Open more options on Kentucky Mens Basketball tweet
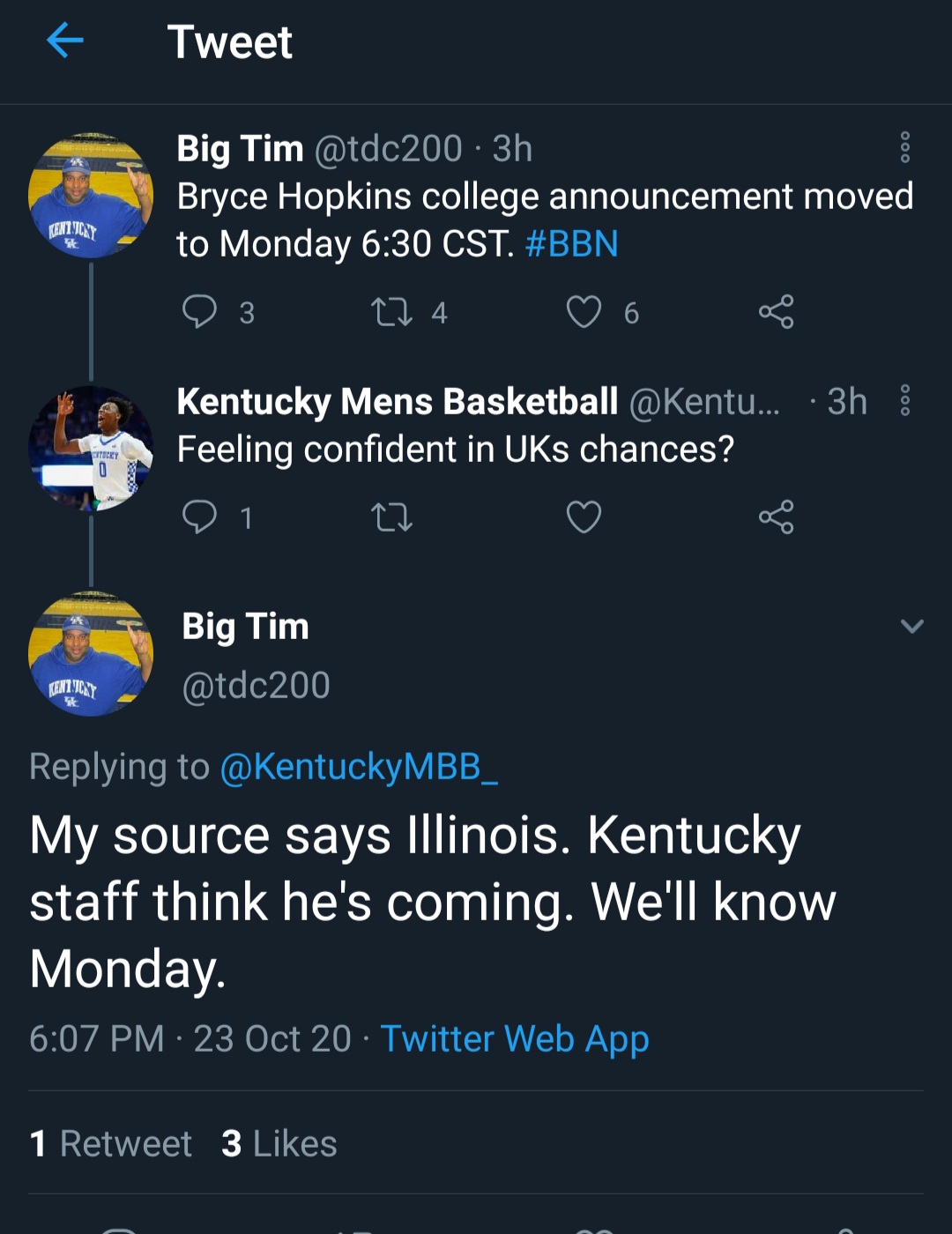Image resolution: width=952 pixels, height=1234 pixels. click(x=904, y=400)
